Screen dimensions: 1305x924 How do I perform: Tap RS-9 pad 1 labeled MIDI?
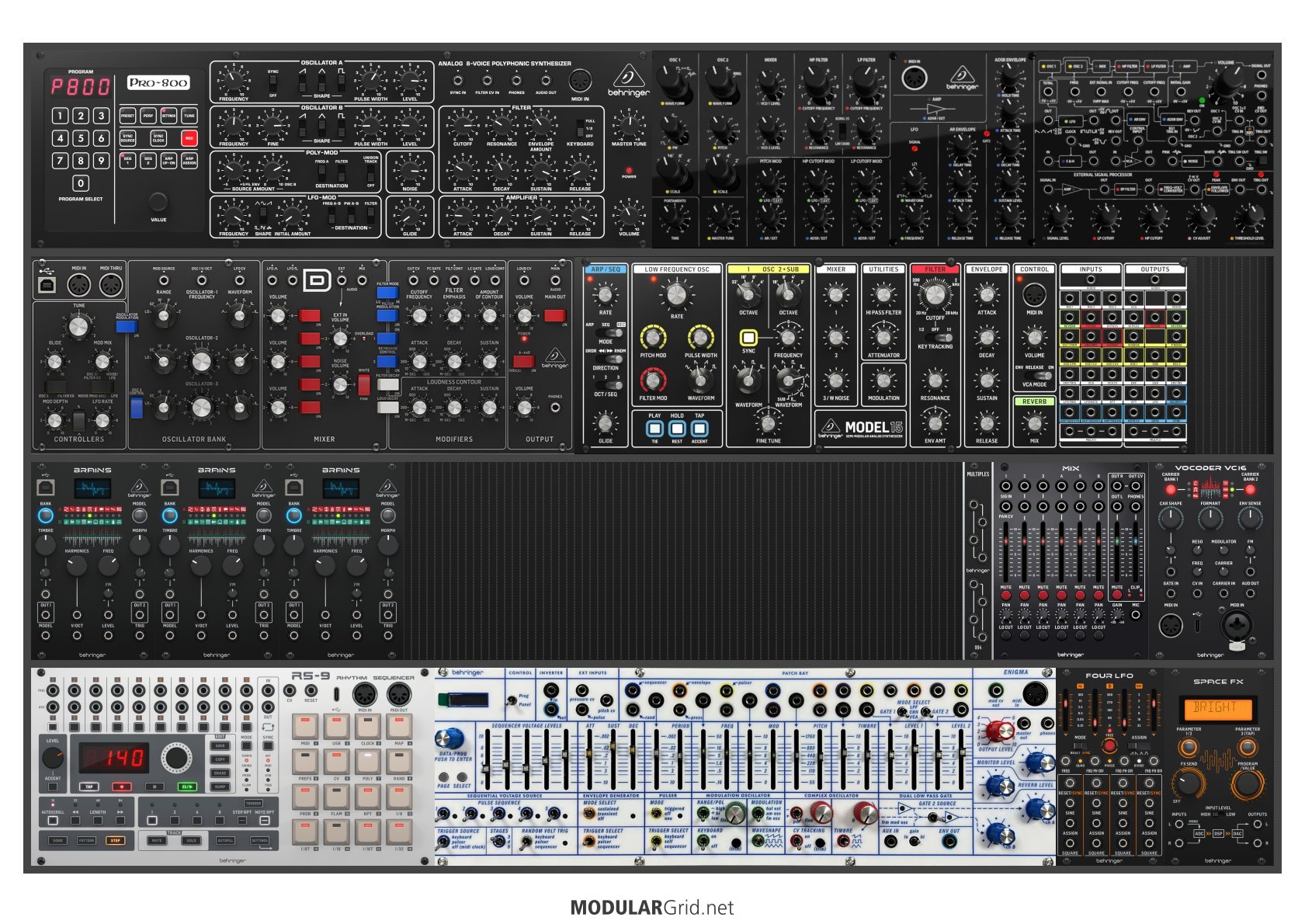(305, 727)
